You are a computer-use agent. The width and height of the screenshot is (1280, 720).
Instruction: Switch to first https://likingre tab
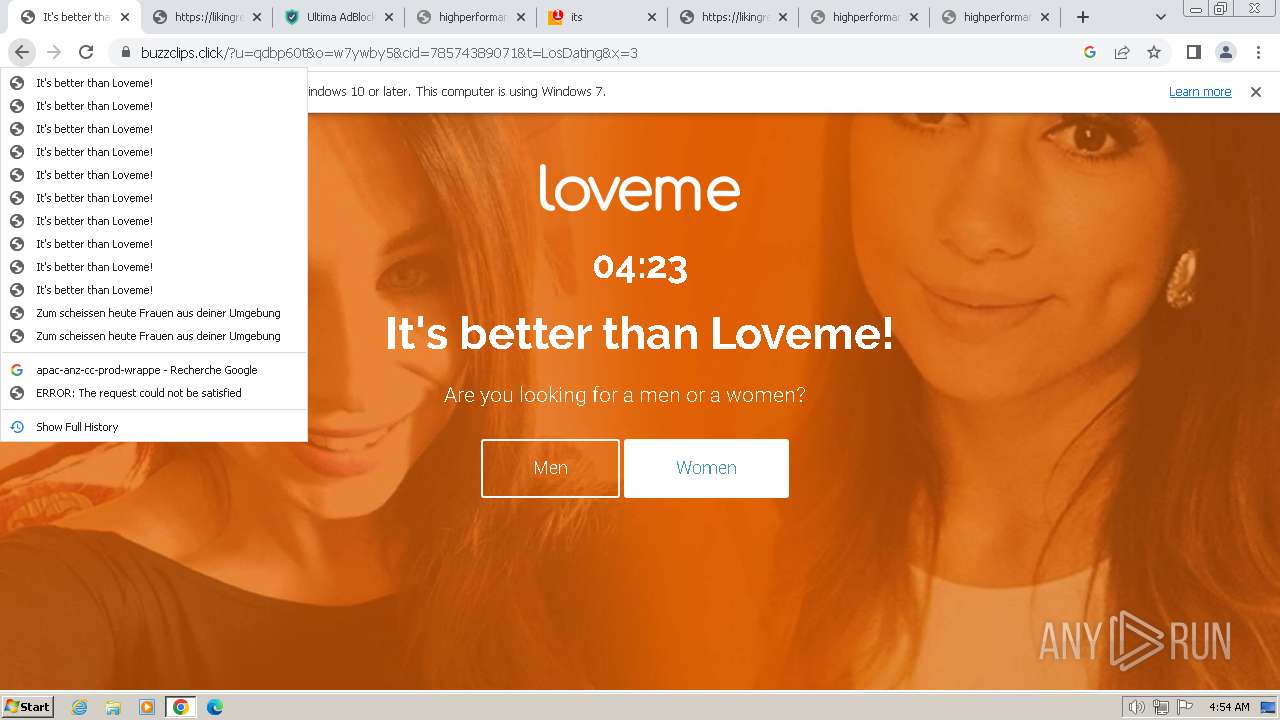(207, 17)
